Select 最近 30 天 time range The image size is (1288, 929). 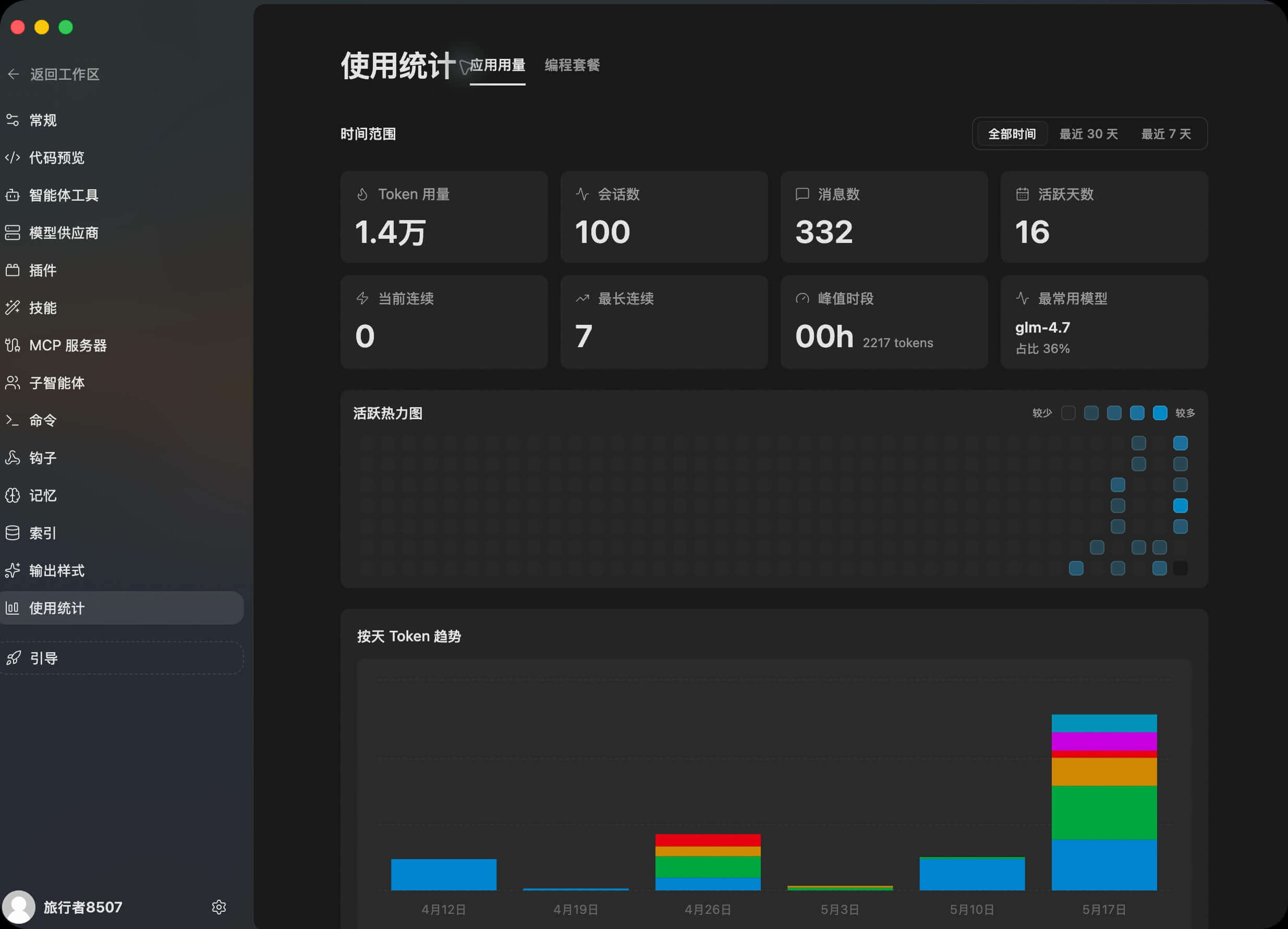(x=1088, y=134)
